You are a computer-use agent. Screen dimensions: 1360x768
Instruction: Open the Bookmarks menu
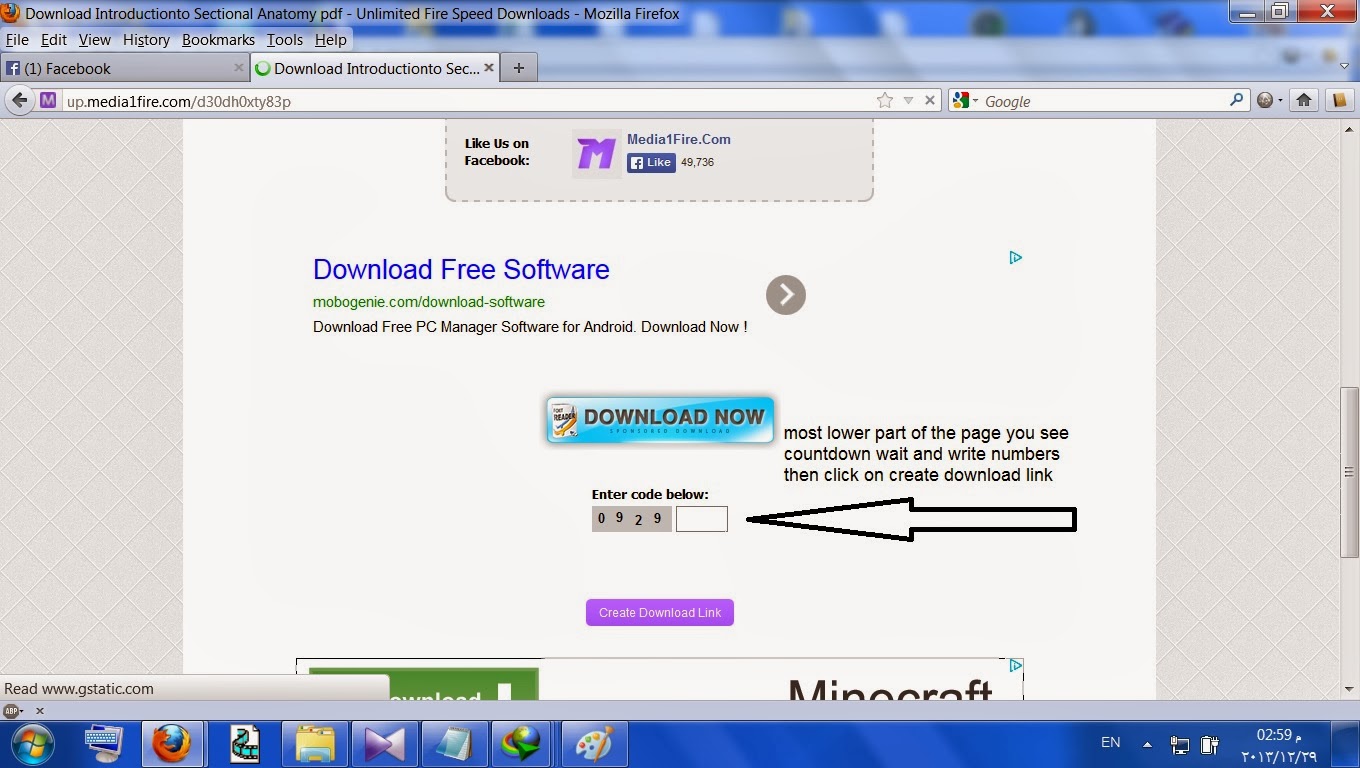point(218,40)
